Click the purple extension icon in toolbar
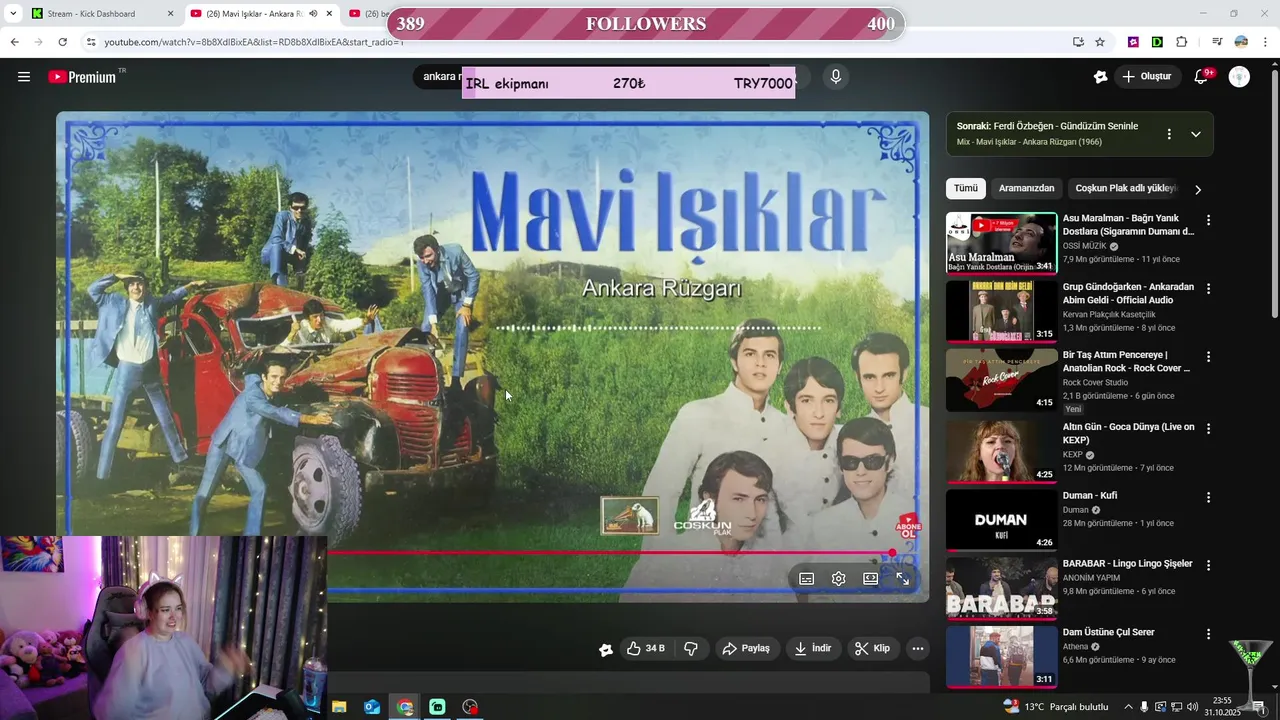Viewport: 1280px width, 720px height. pyautogui.click(x=1133, y=42)
